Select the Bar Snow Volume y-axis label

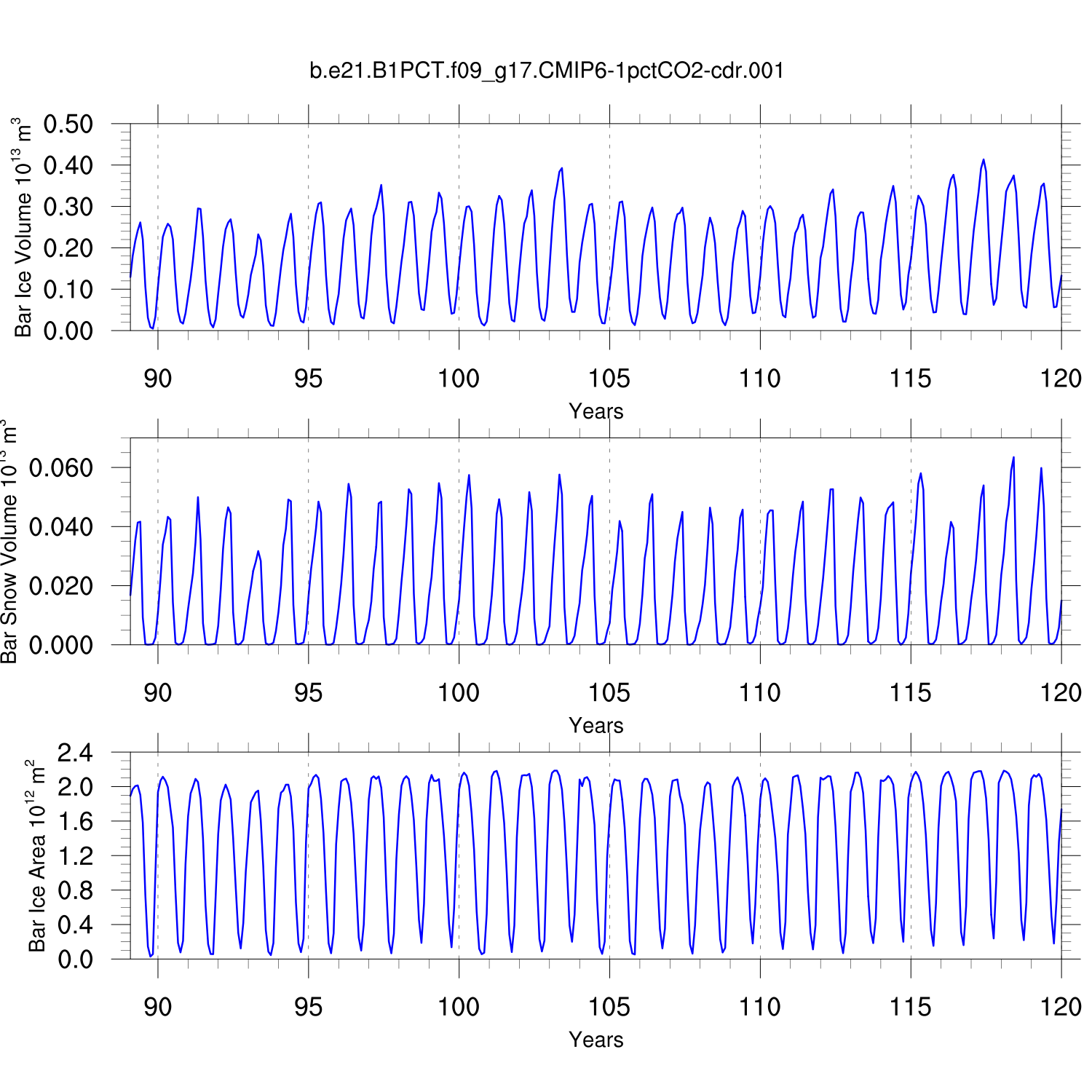9,542
